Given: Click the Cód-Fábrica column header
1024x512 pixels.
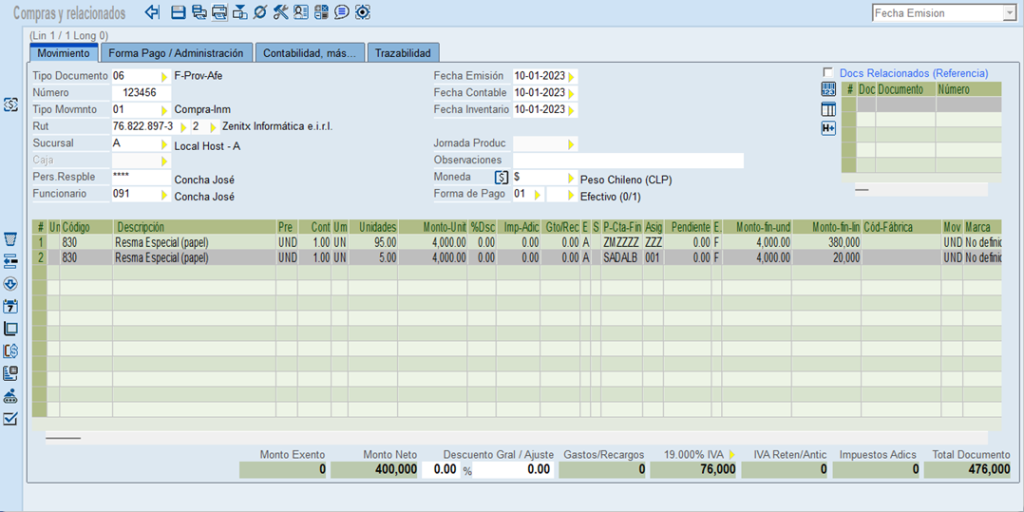Looking at the screenshot, I should pos(901,227).
